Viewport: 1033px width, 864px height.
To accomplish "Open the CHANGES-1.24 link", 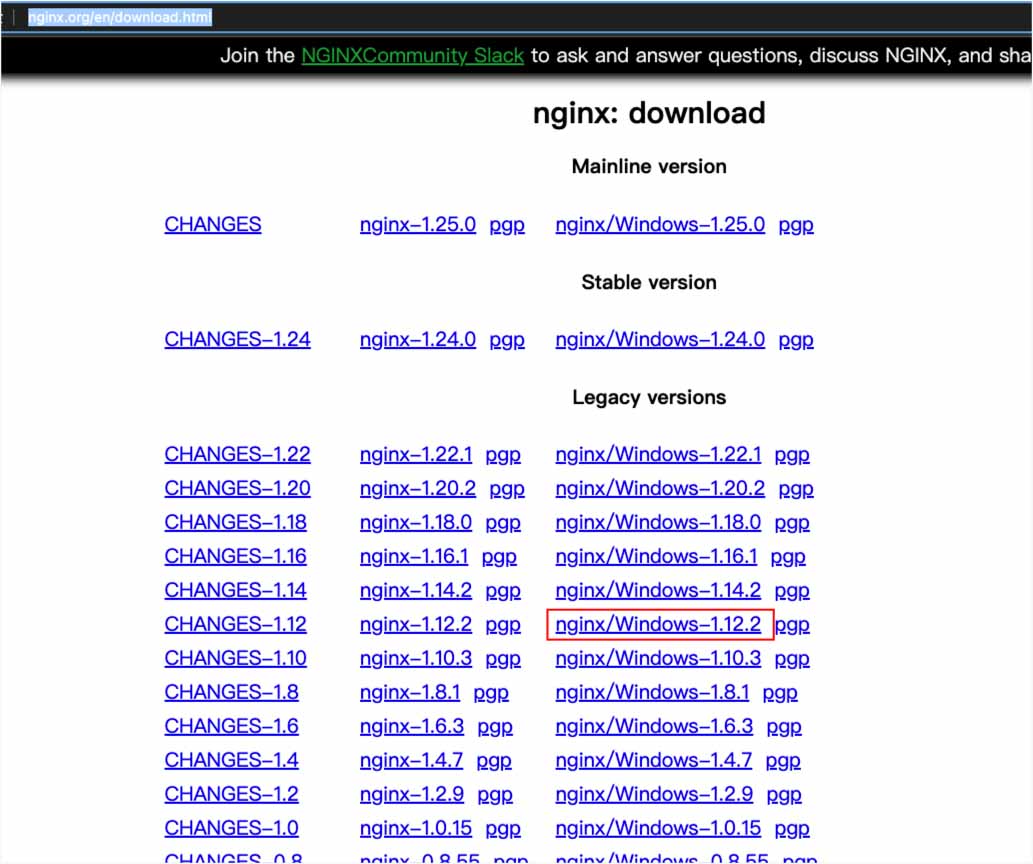I will pos(237,339).
